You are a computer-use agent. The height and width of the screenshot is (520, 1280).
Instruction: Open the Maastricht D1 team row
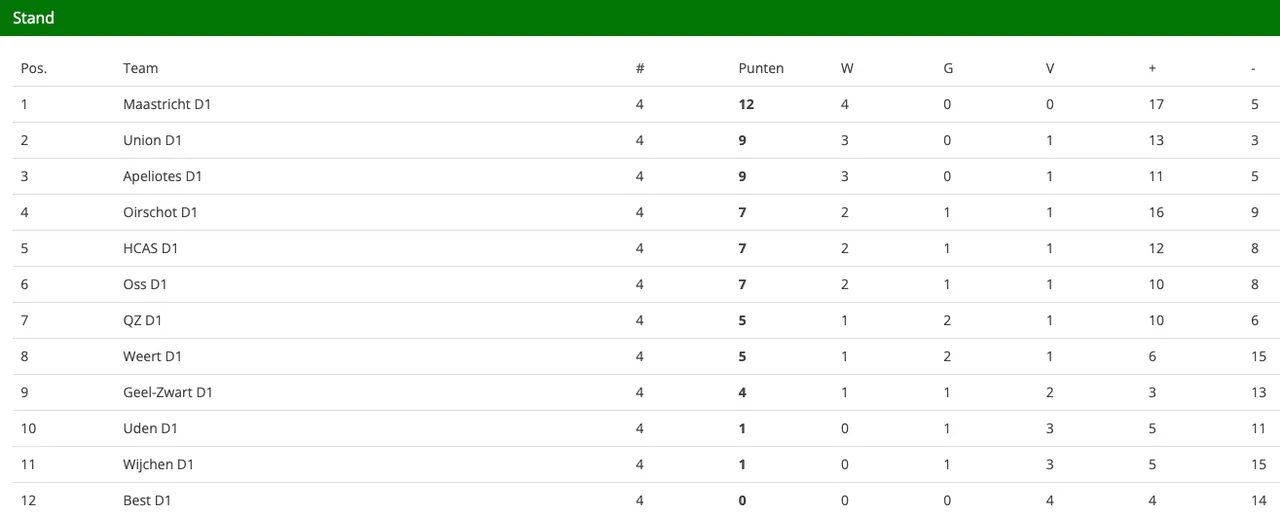pyautogui.click(x=167, y=104)
